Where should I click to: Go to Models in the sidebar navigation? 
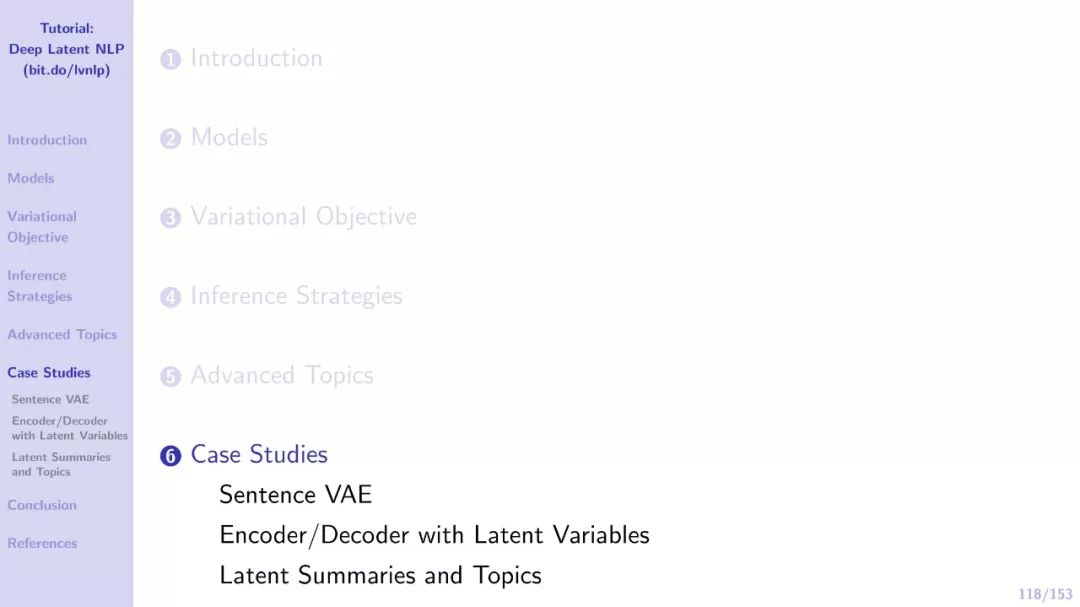30,178
